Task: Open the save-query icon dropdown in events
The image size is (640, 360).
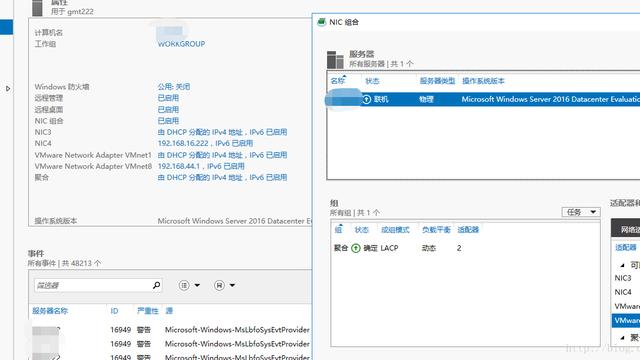Action: (x=224, y=285)
